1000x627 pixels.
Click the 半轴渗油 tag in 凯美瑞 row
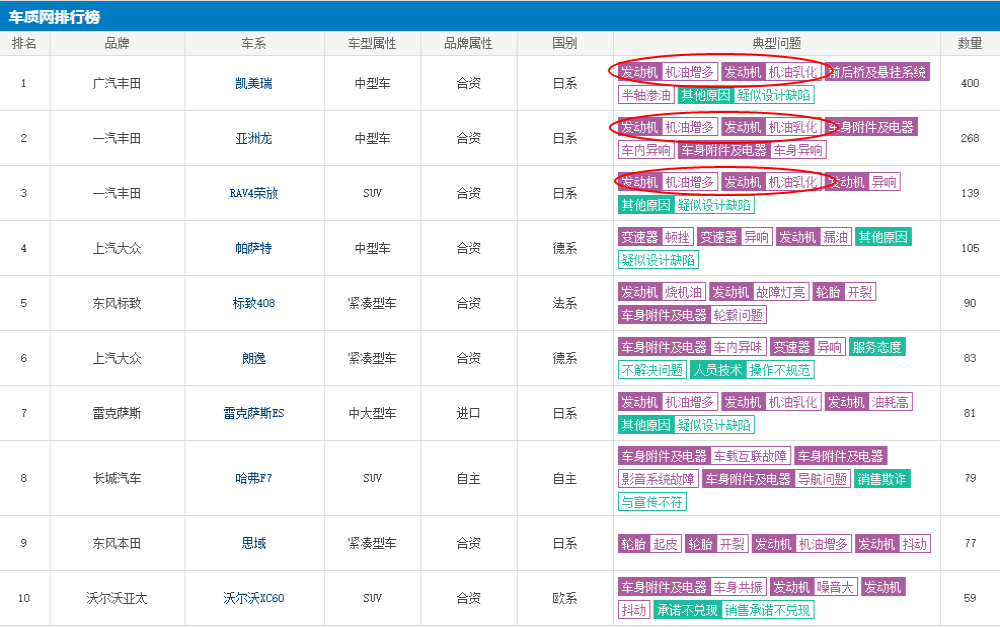pos(646,95)
